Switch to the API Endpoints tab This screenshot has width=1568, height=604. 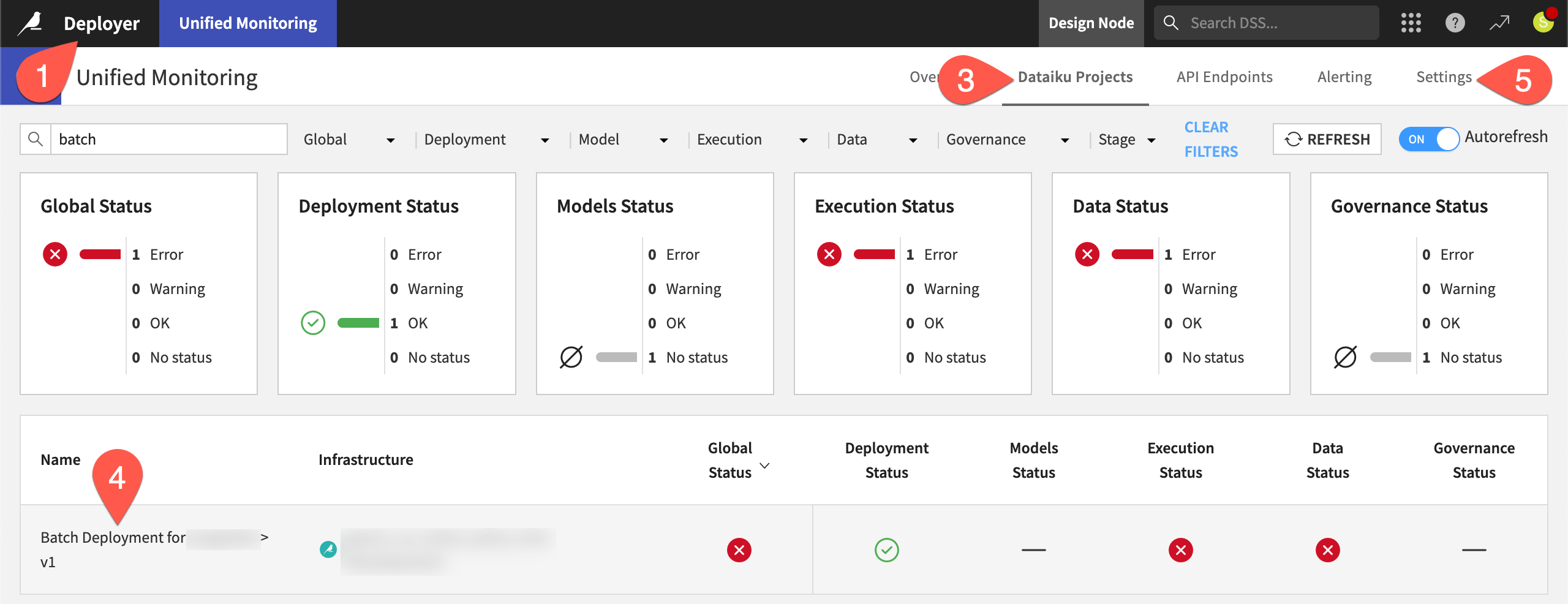click(1223, 77)
